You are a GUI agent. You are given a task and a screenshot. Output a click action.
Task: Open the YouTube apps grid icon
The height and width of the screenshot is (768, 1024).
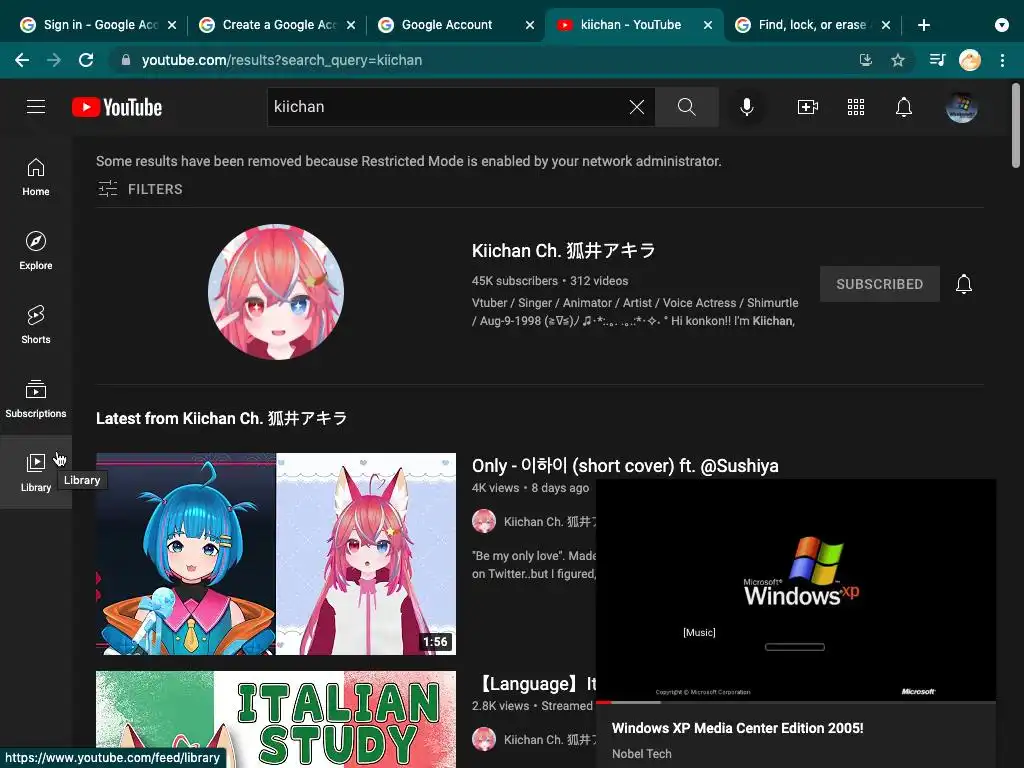pos(856,106)
